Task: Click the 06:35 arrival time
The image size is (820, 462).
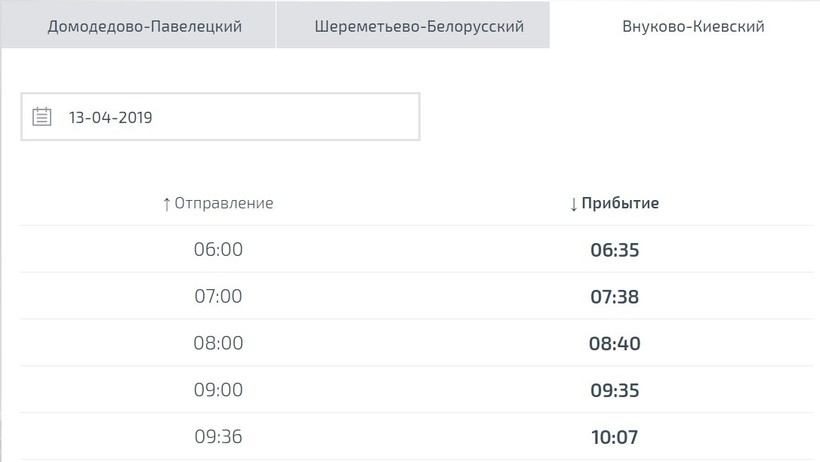Action: (614, 250)
